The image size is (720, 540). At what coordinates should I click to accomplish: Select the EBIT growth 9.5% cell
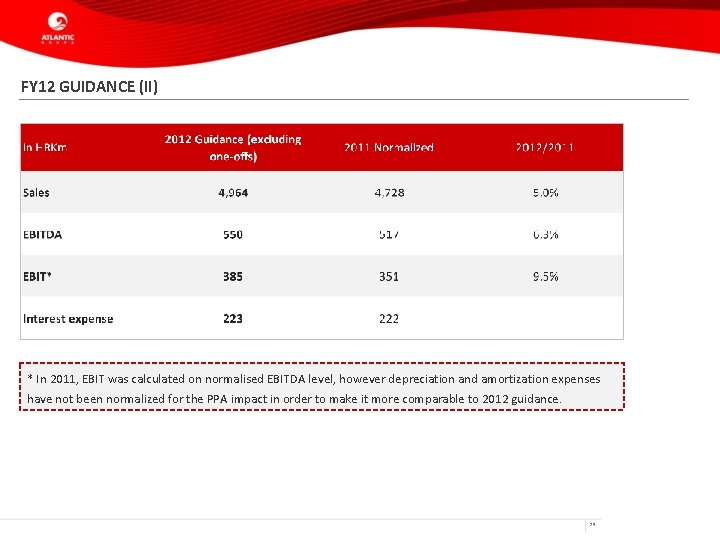[x=546, y=276]
